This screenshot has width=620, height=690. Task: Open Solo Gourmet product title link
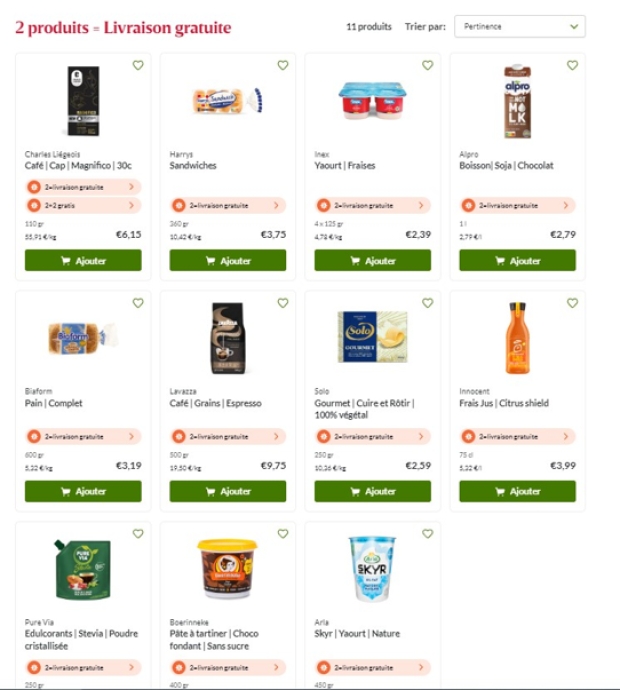click(x=364, y=408)
